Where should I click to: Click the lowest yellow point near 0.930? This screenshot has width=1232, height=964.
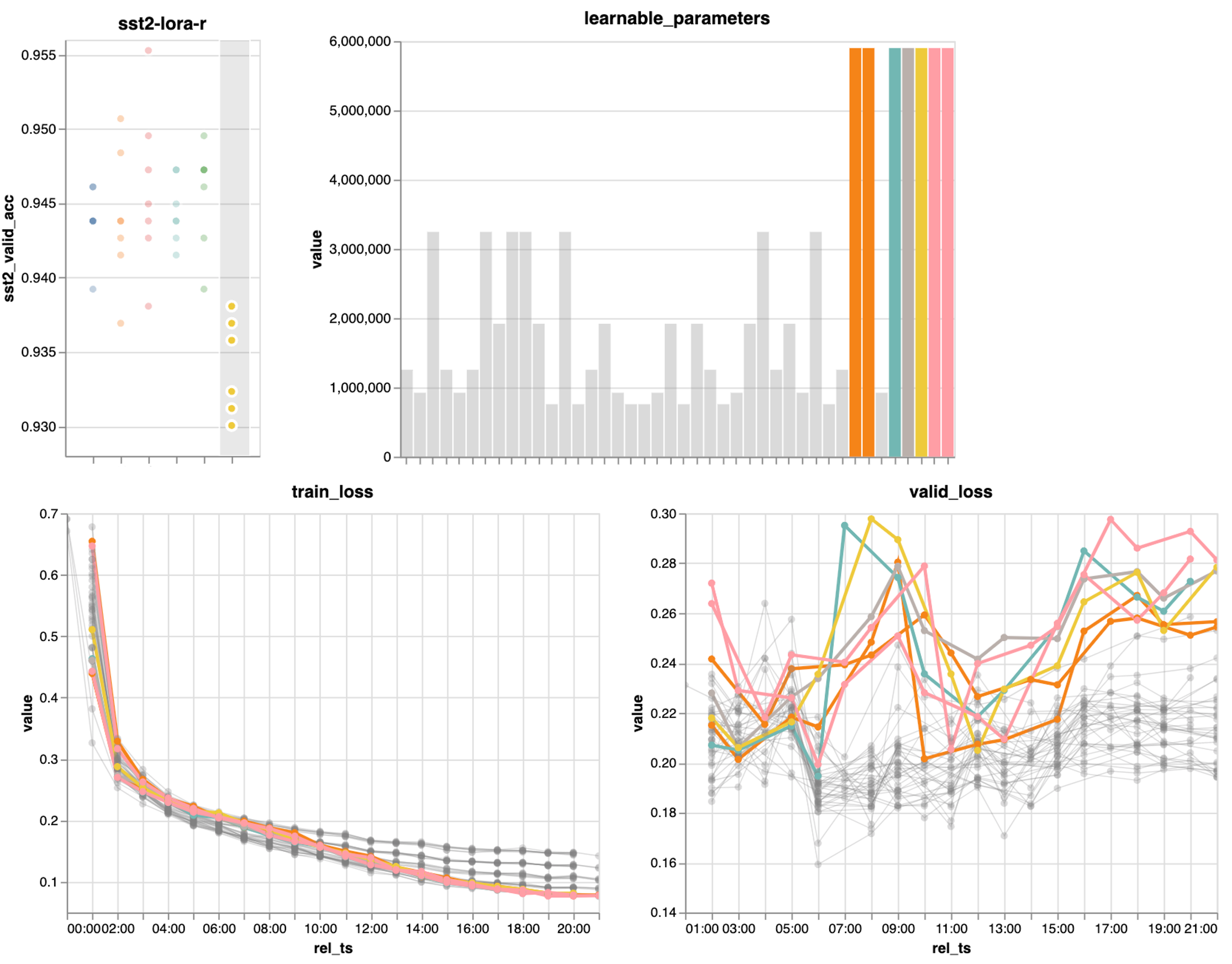(231, 426)
